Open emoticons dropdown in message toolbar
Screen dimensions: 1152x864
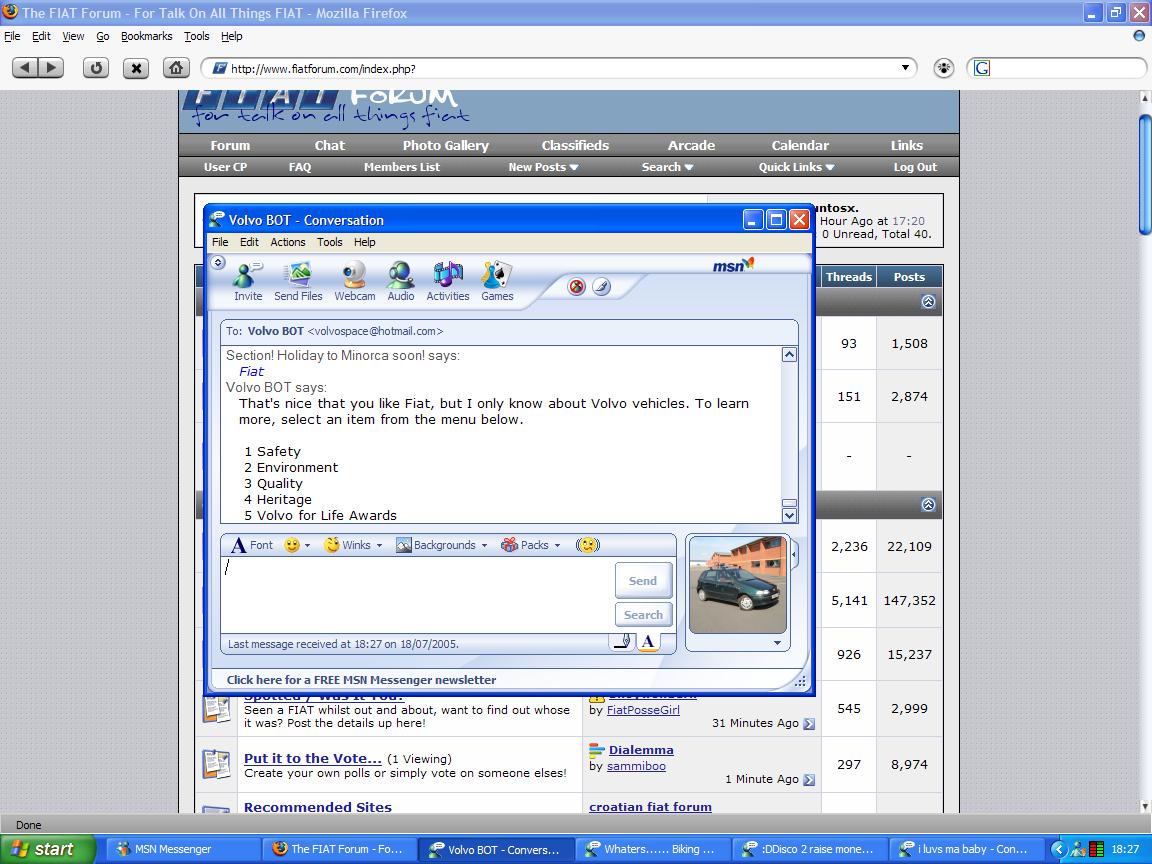(x=307, y=545)
